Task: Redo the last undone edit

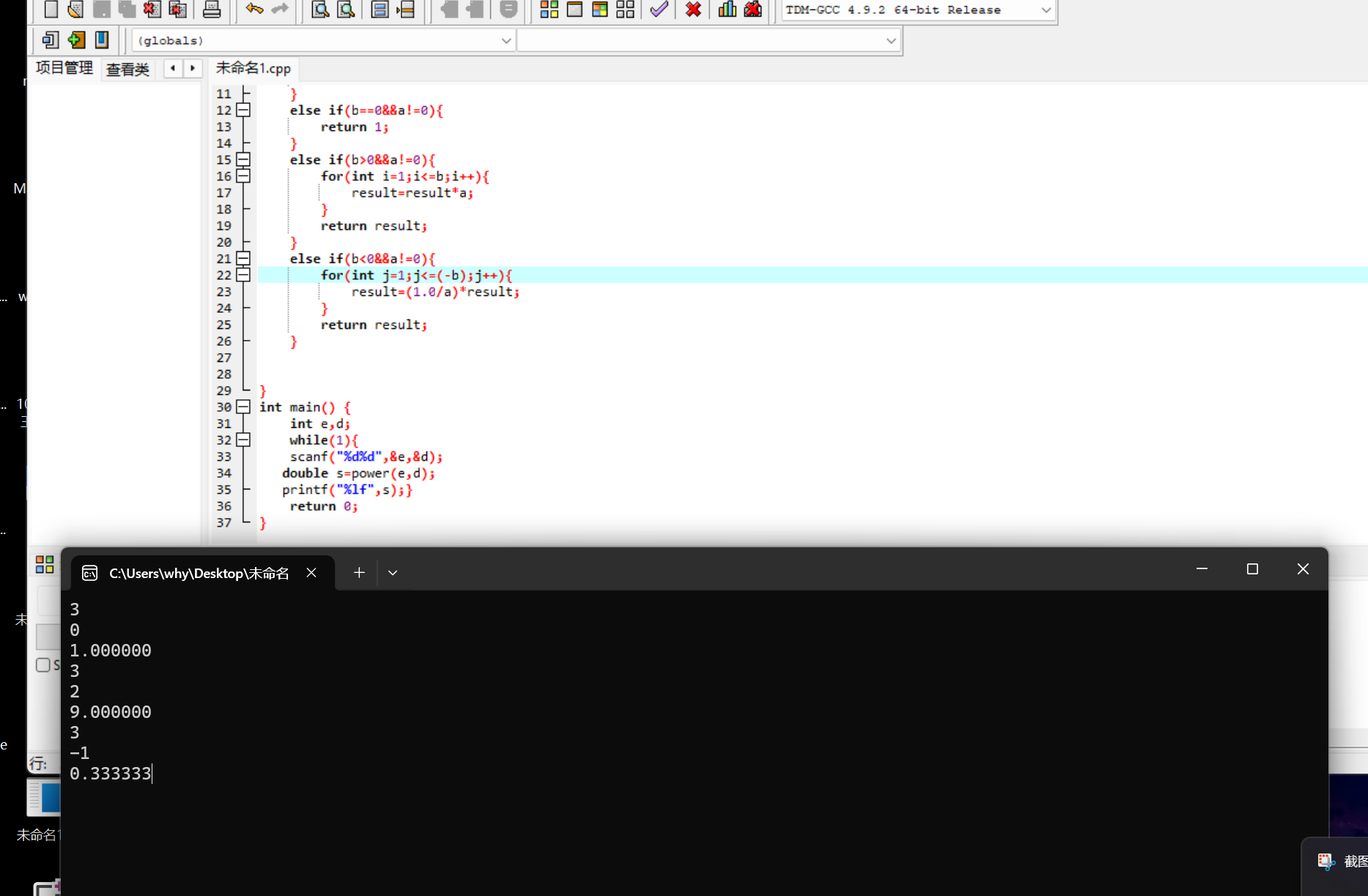Action: (x=280, y=9)
